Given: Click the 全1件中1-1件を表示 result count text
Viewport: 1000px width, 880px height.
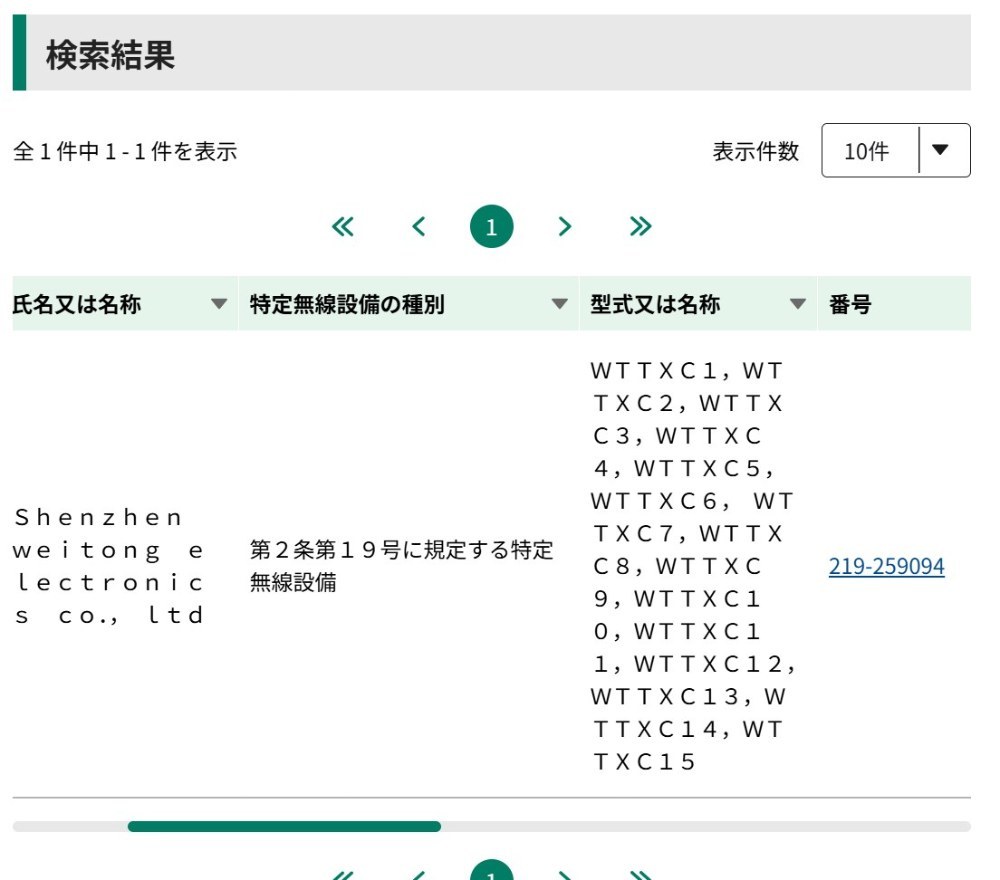Looking at the screenshot, I should click(125, 152).
